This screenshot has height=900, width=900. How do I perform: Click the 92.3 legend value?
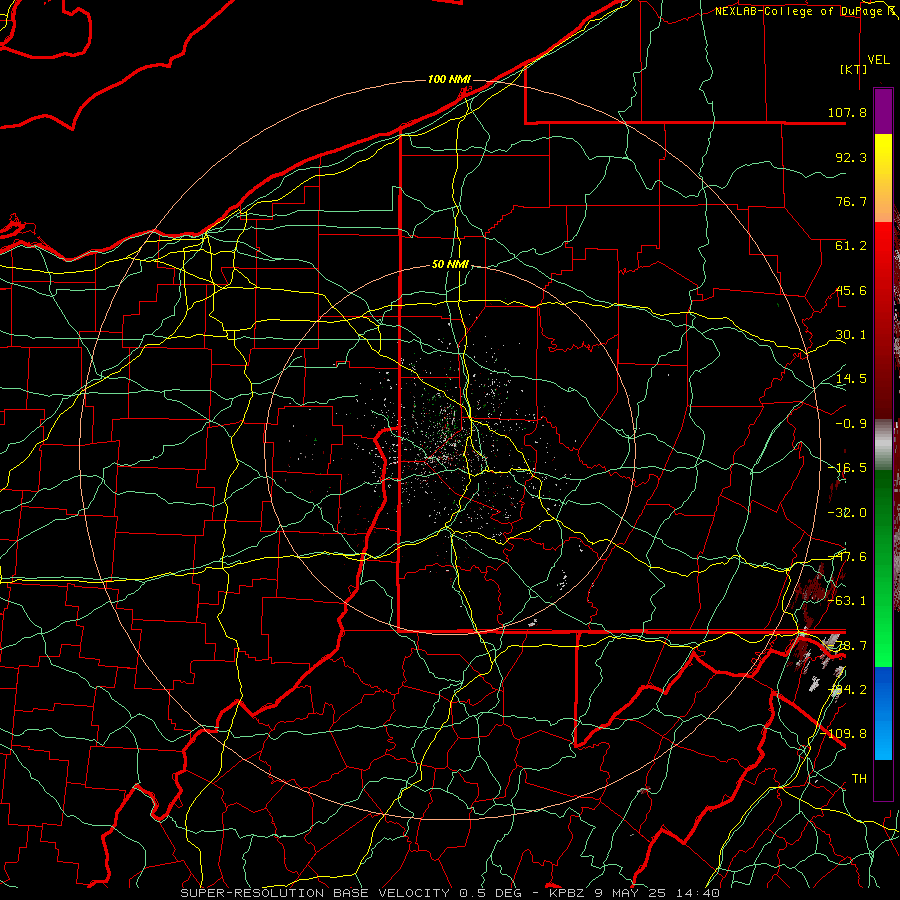(x=851, y=157)
